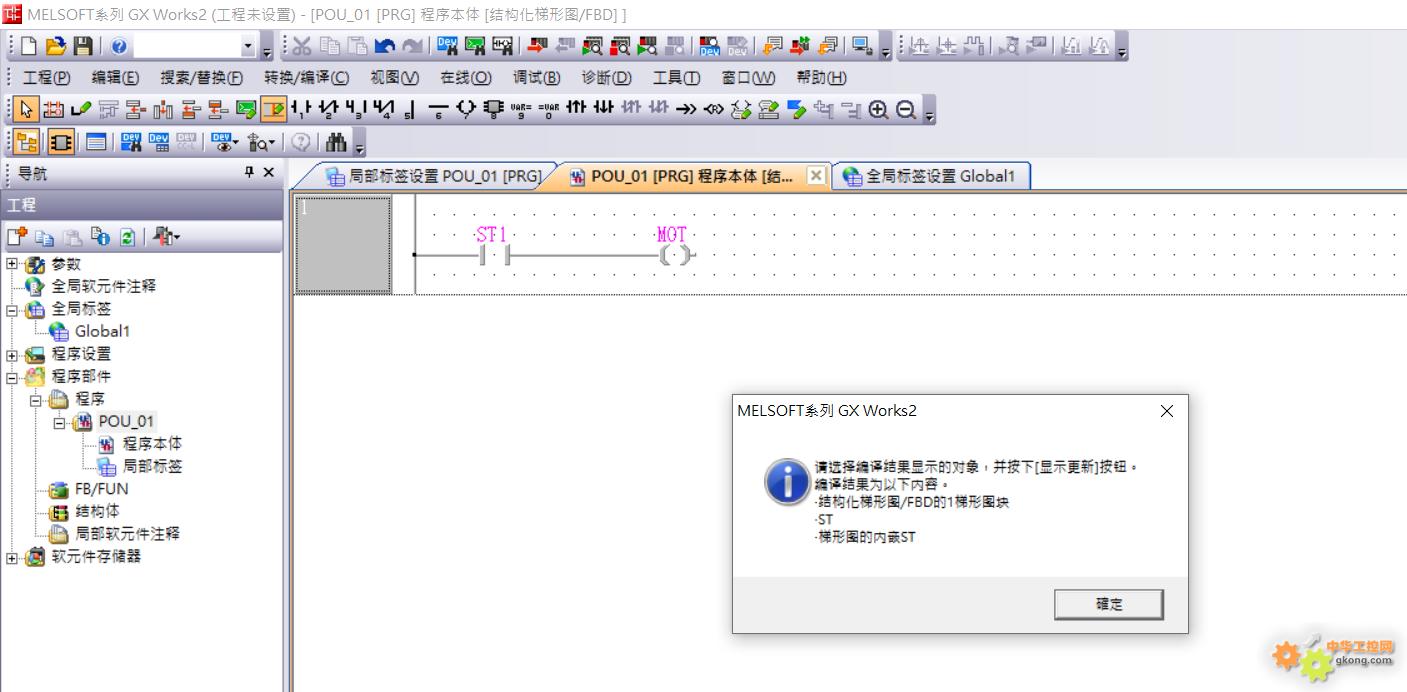Open the 搜索/替换(F) menu
This screenshot has height=692, width=1407.
click(201, 77)
